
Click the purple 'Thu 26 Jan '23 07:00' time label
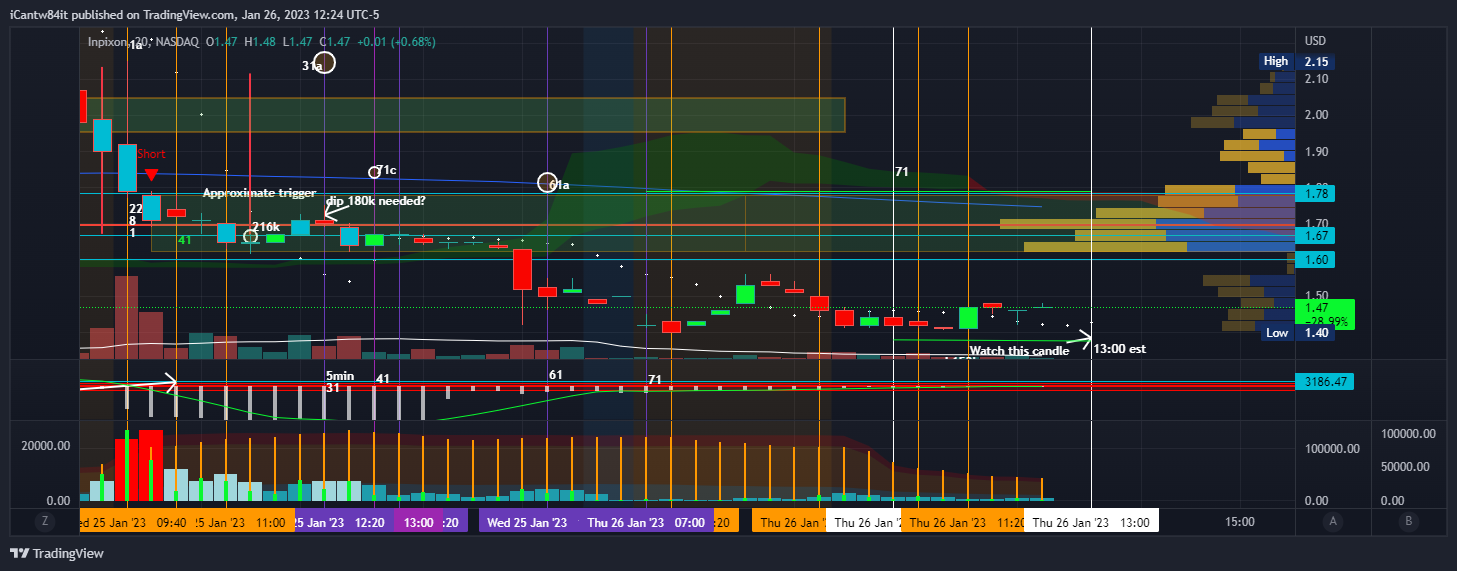click(x=647, y=522)
